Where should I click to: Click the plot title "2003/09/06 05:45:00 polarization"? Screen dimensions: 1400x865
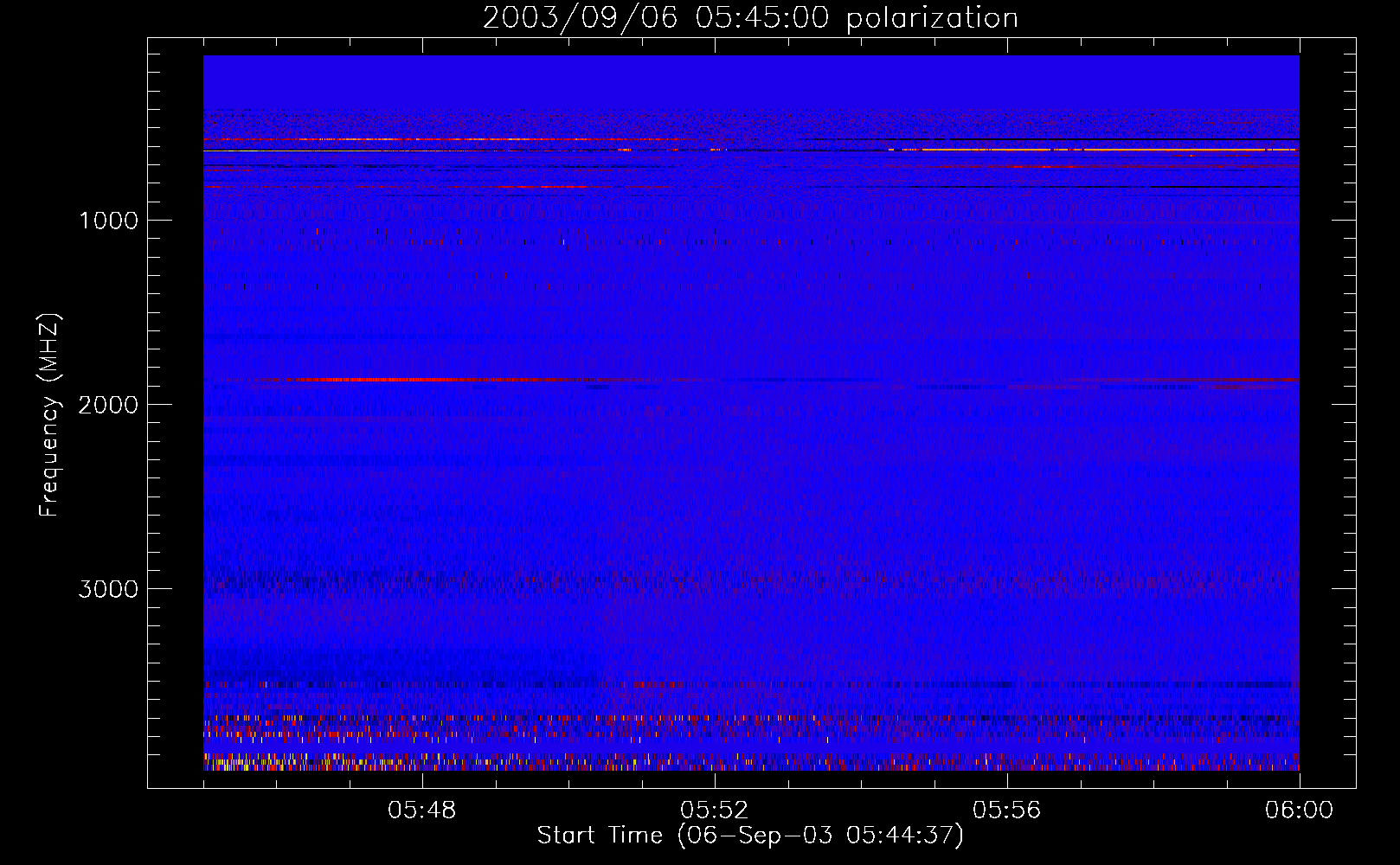point(750,18)
